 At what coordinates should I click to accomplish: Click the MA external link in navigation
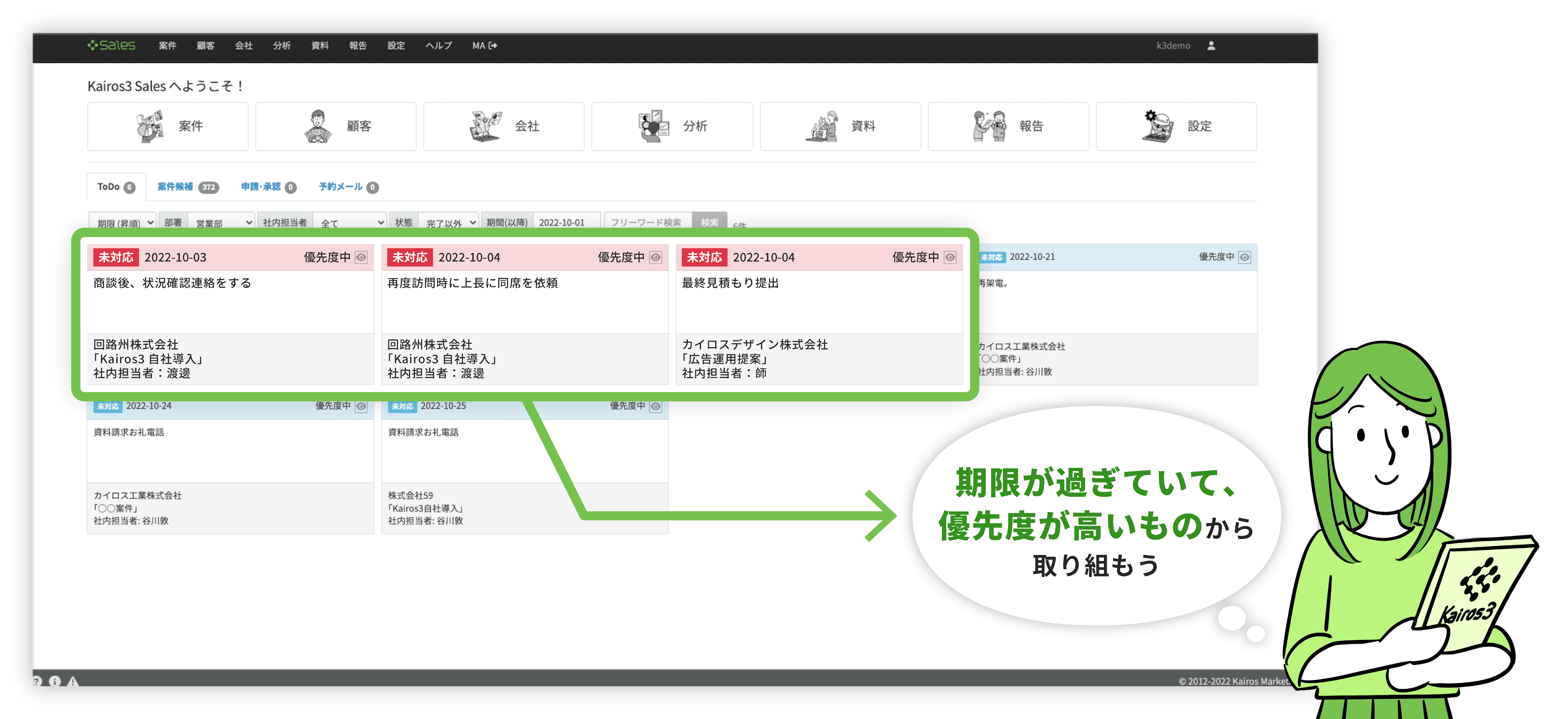[x=484, y=46]
